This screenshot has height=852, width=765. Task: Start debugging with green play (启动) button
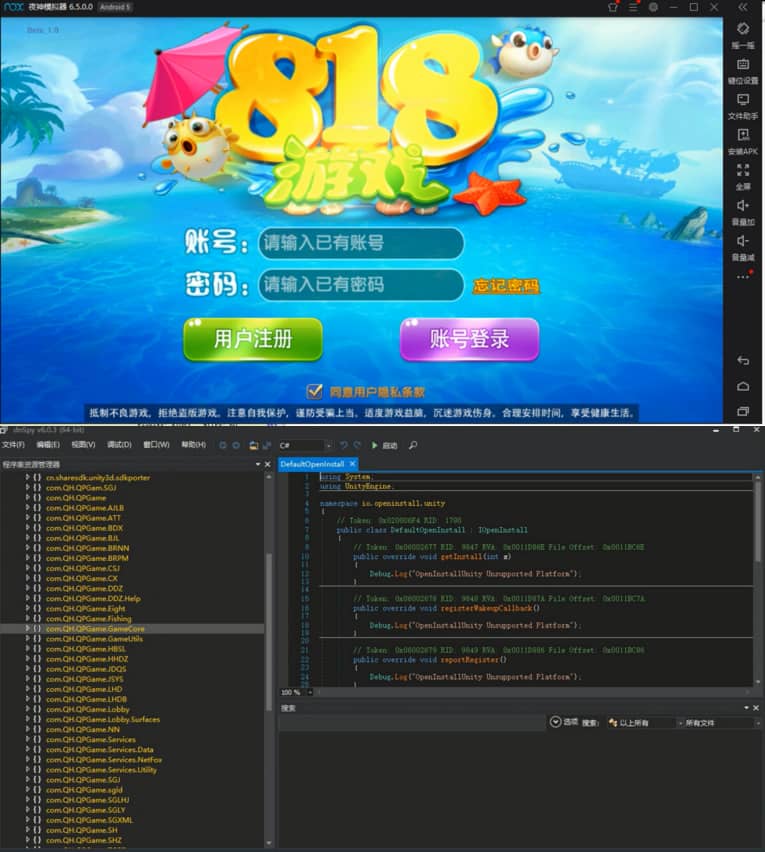384,445
